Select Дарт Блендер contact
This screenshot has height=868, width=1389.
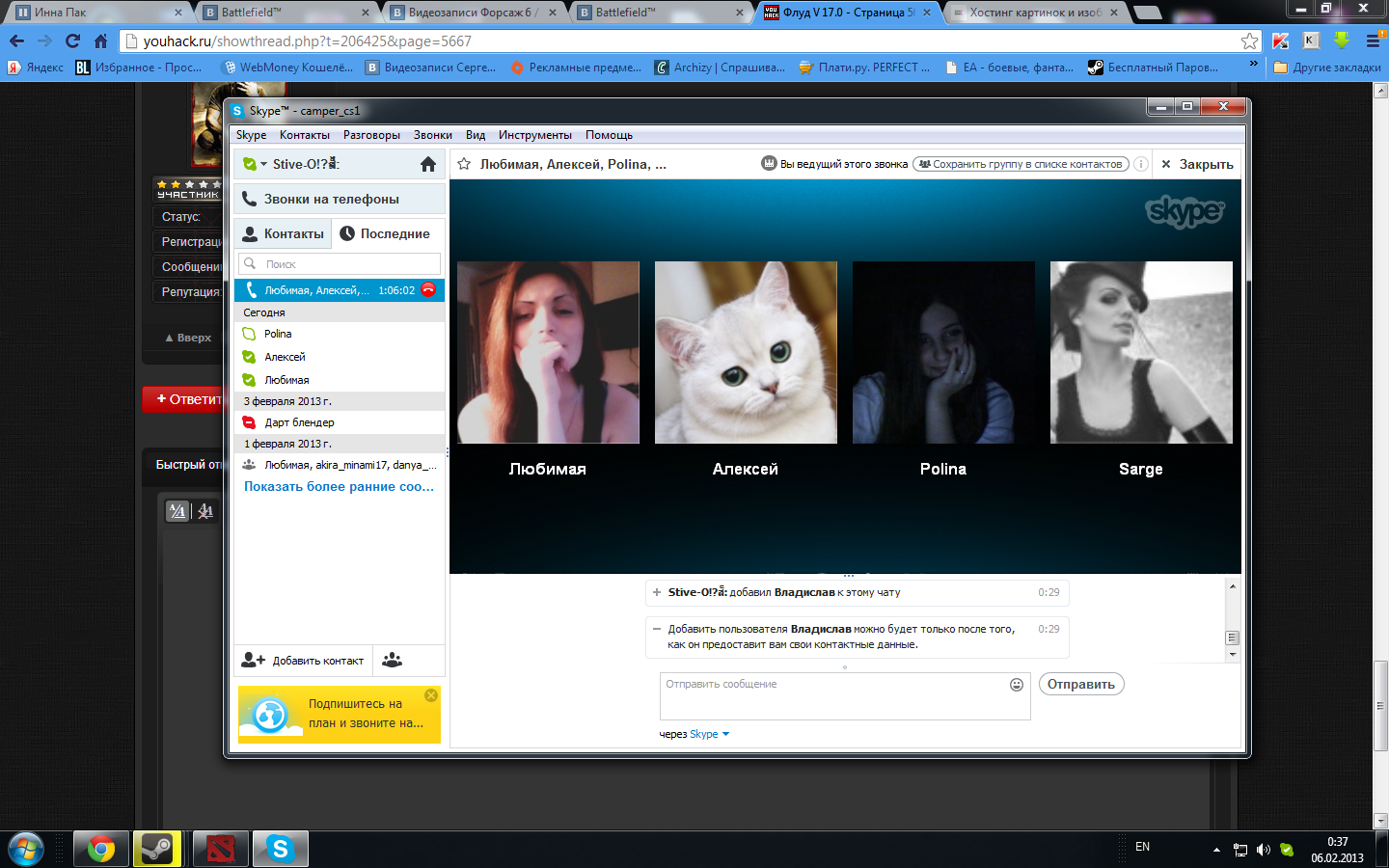(x=340, y=422)
